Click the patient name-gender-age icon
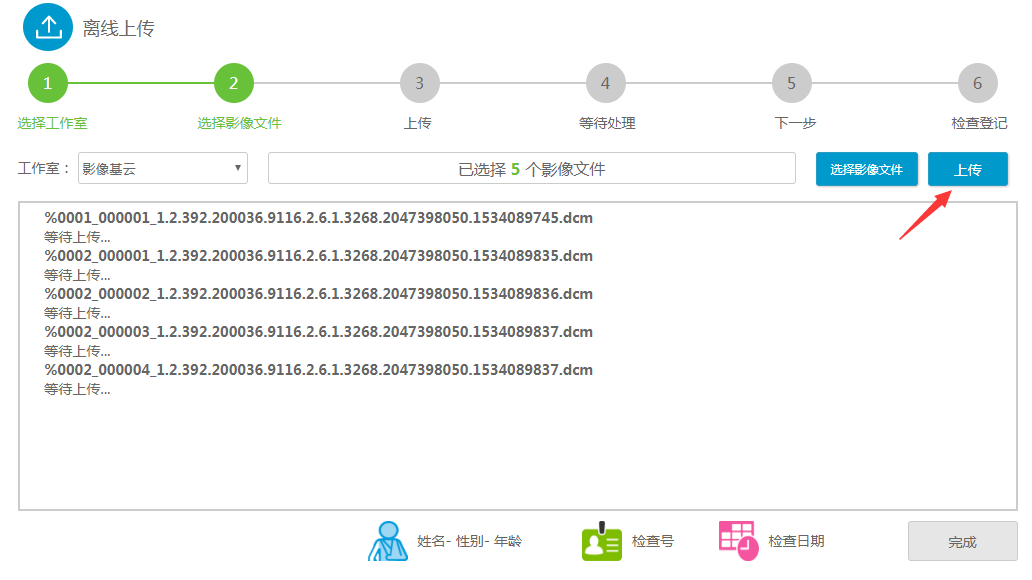Screen dimensions: 1032x580 tap(388, 541)
